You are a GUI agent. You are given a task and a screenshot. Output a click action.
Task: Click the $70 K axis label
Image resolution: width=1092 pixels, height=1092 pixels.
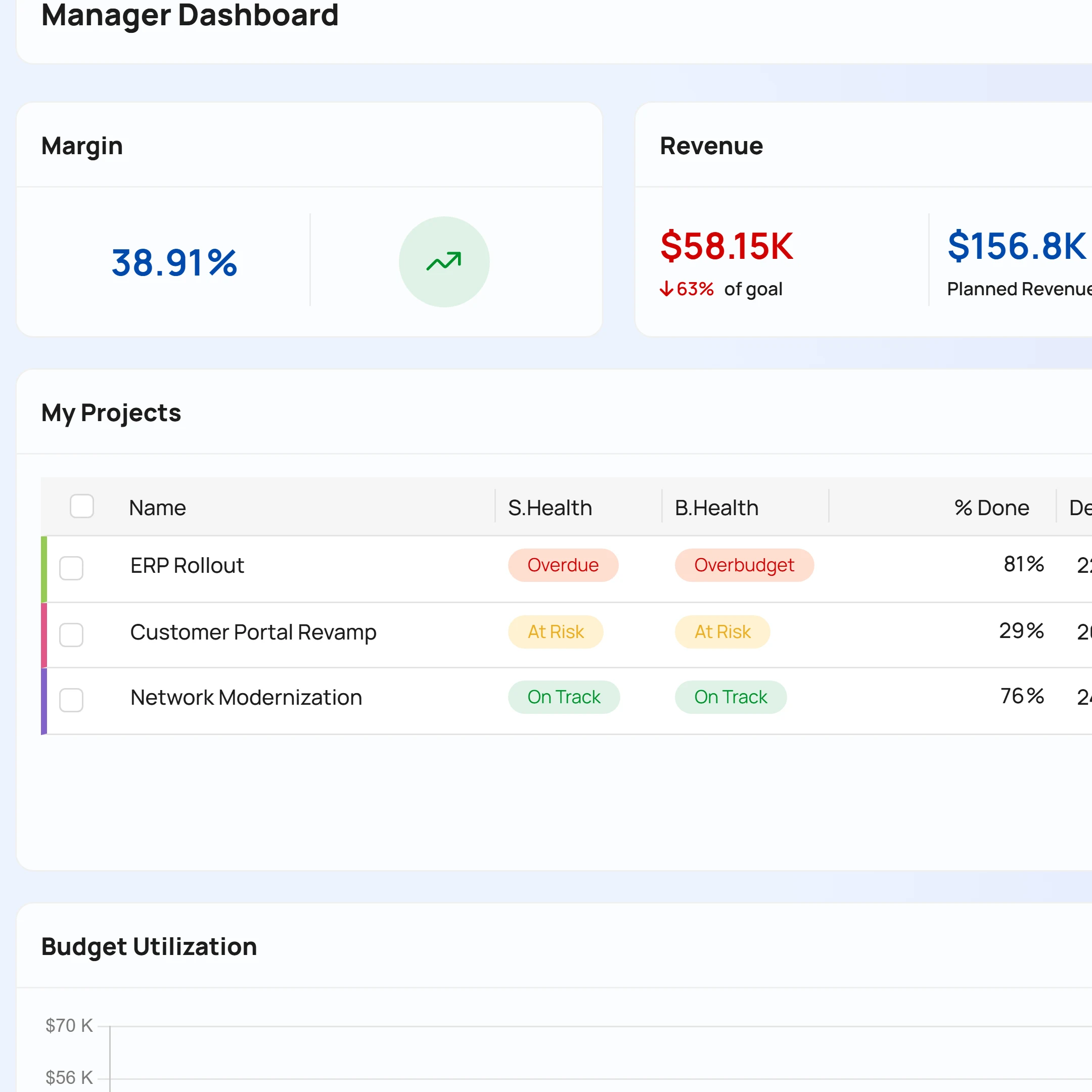click(x=69, y=1025)
